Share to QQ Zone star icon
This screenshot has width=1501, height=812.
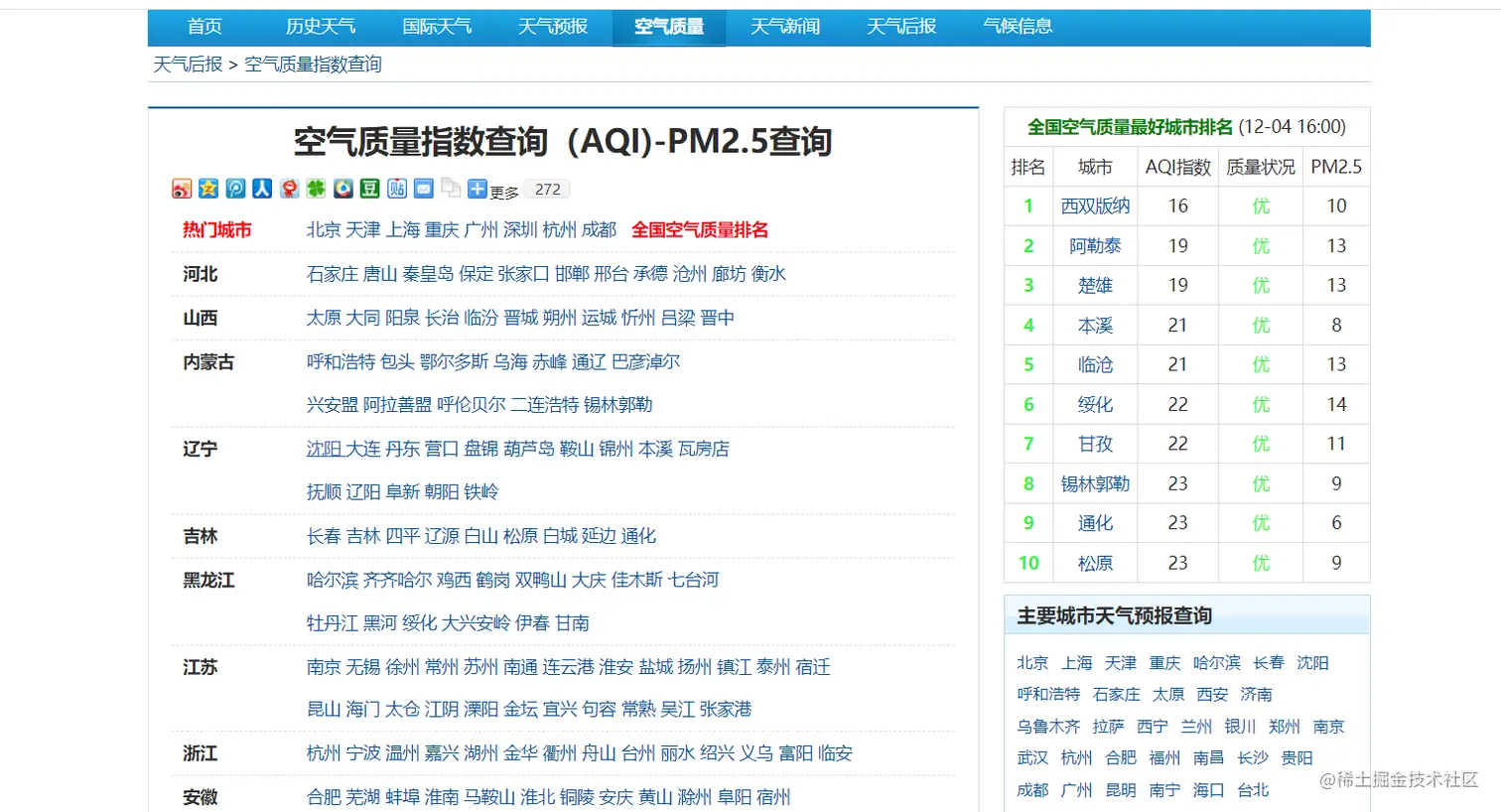208,189
